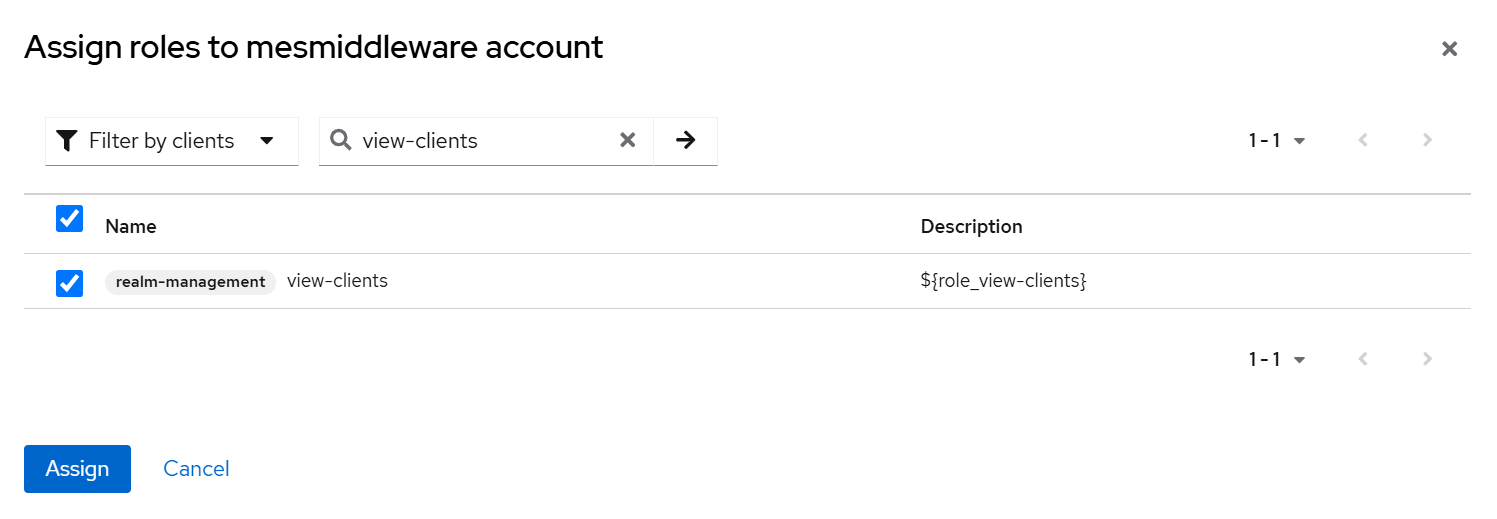
Task: Click the Name column header
Action: click(x=131, y=227)
